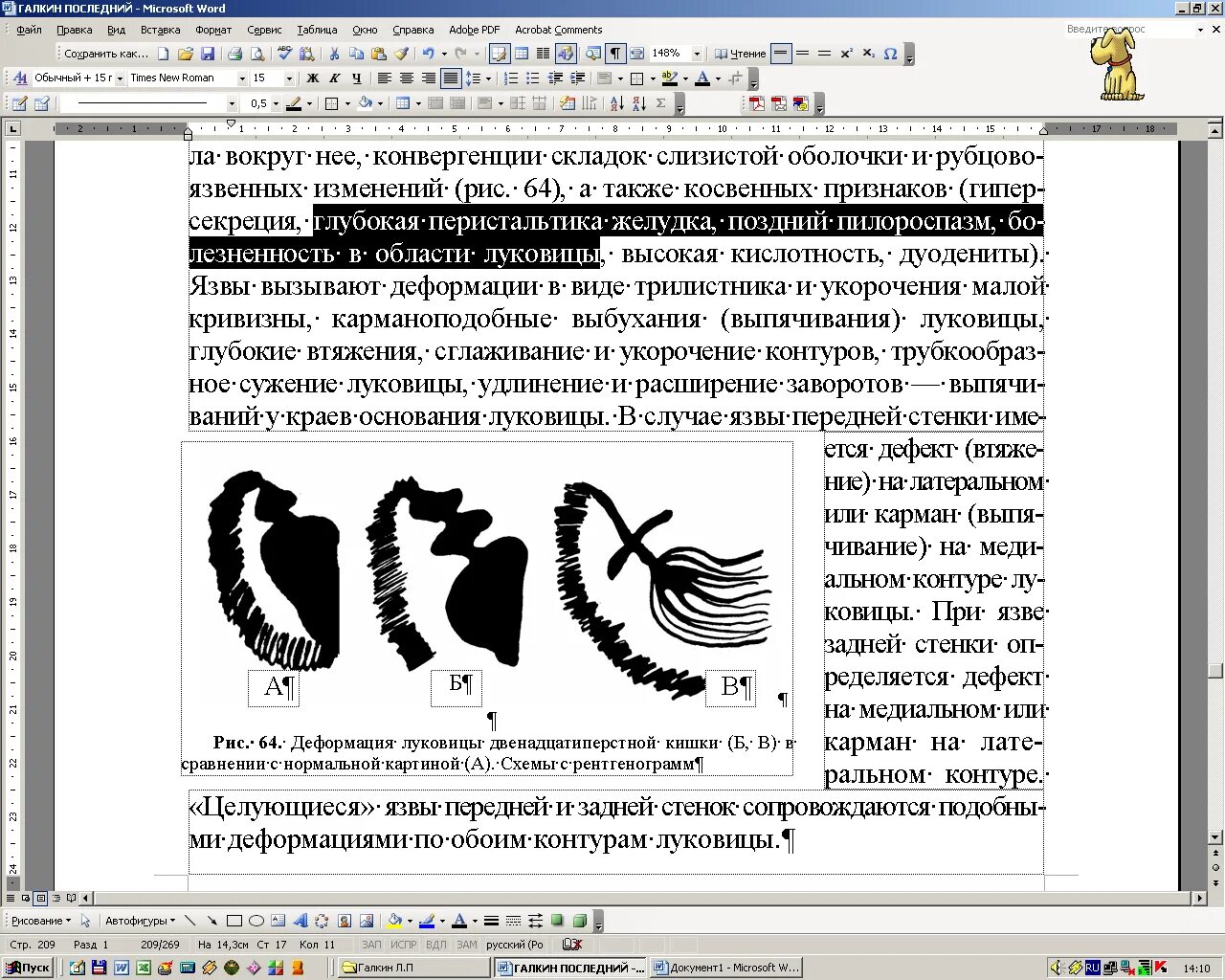
Task: Click the Print icon in toolbar
Action: click(234, 54)
